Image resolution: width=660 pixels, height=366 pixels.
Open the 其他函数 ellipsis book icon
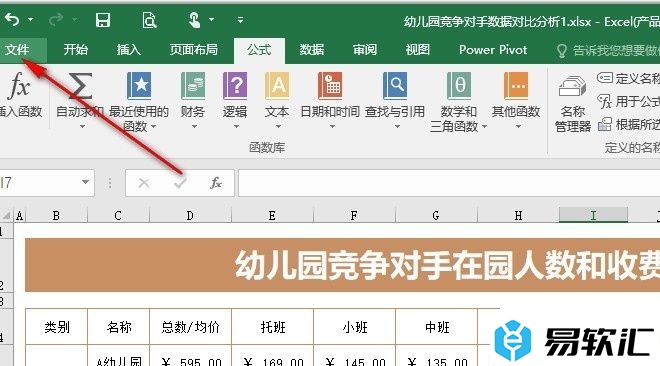[516, 85]
